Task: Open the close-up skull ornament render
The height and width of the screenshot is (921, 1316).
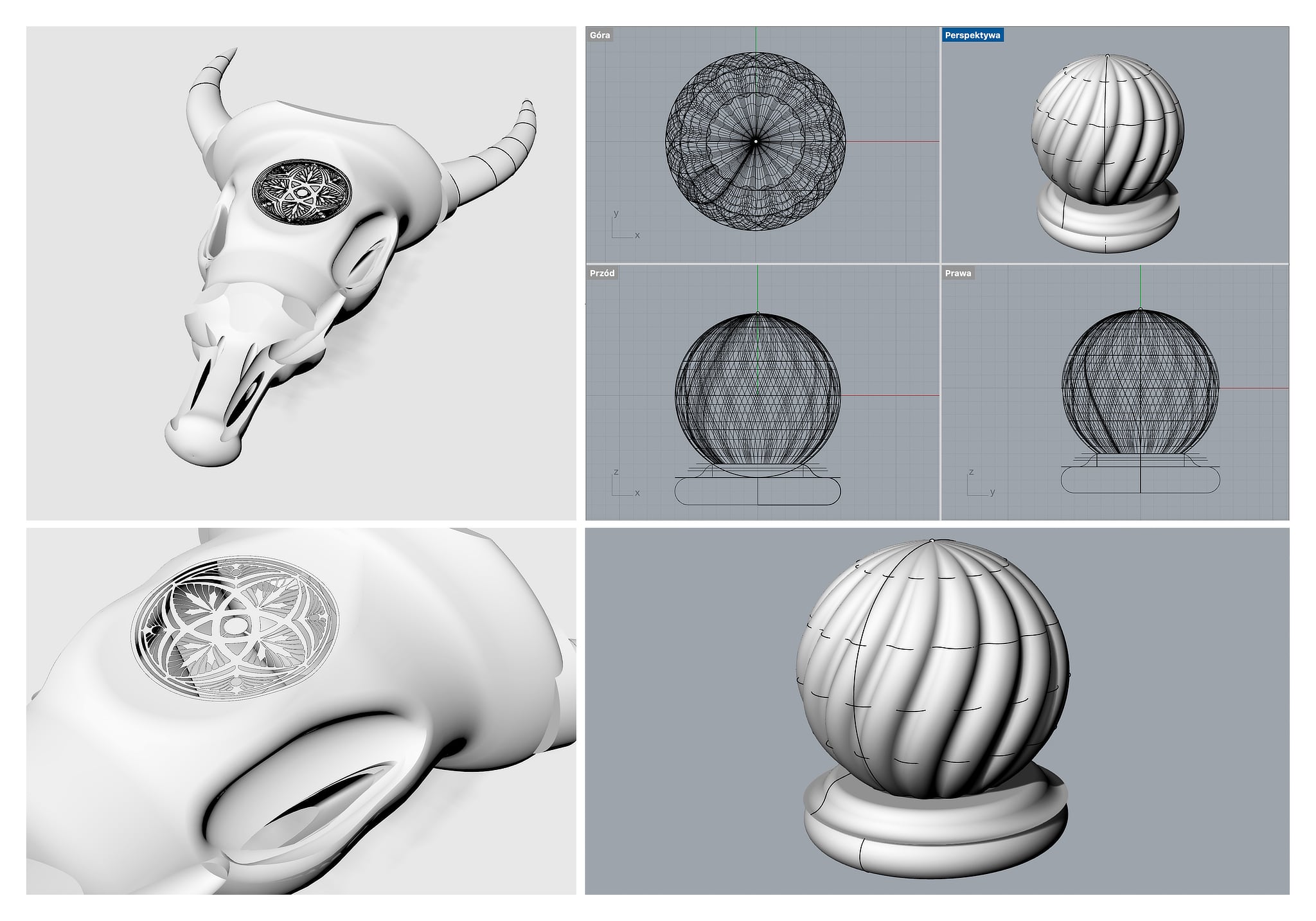Action: point(301,711)
